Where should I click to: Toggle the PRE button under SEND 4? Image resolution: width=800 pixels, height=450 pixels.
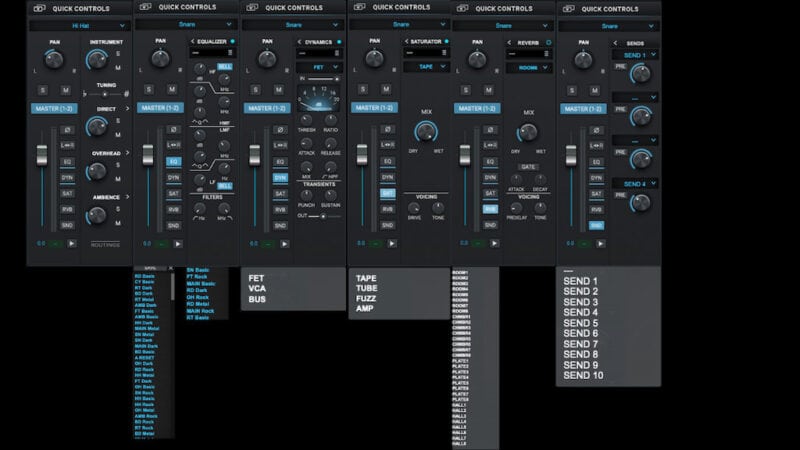coord(620,195)
